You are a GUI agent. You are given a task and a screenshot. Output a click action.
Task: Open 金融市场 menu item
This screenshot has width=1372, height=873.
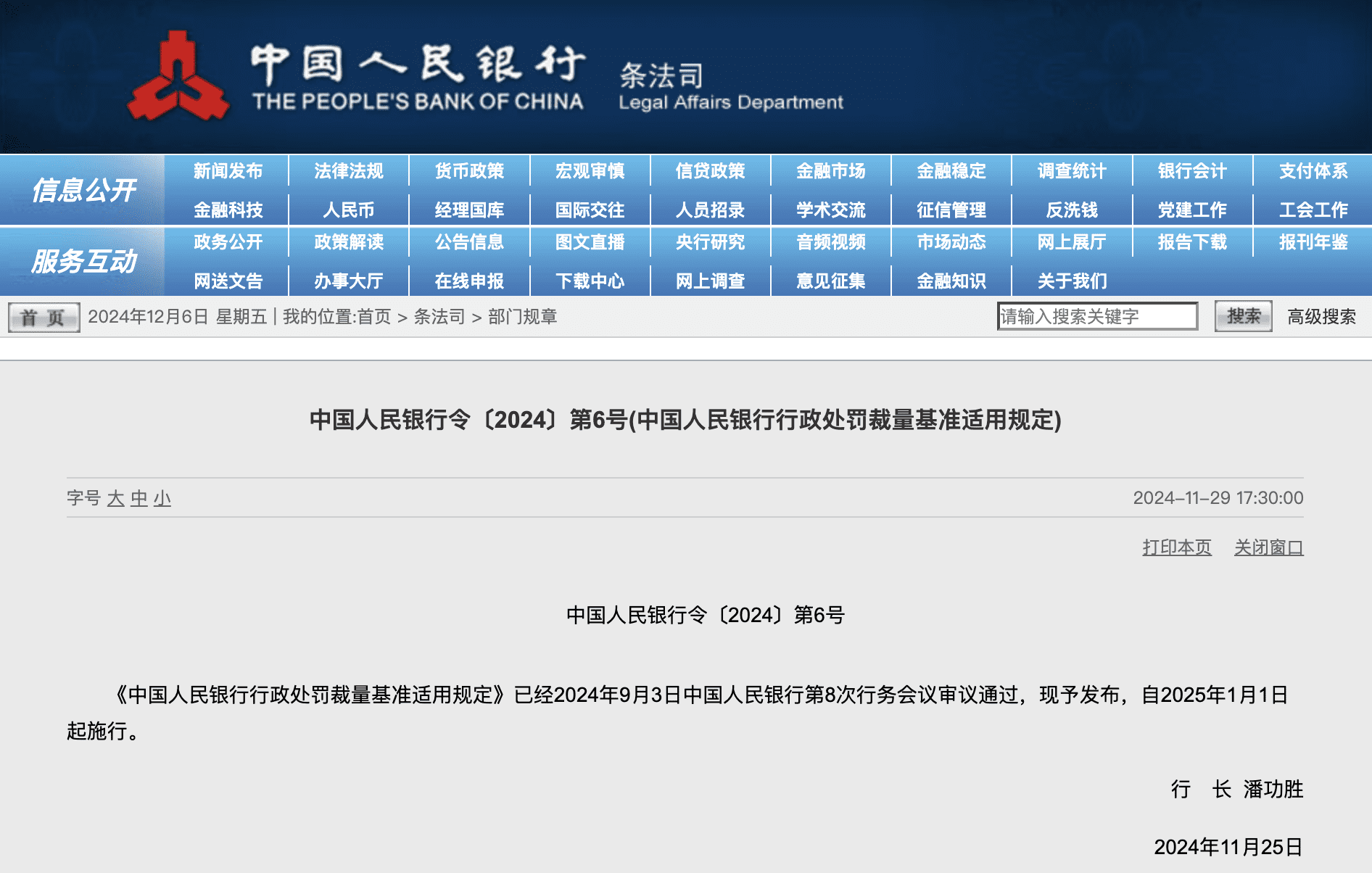tap(831, 171)
